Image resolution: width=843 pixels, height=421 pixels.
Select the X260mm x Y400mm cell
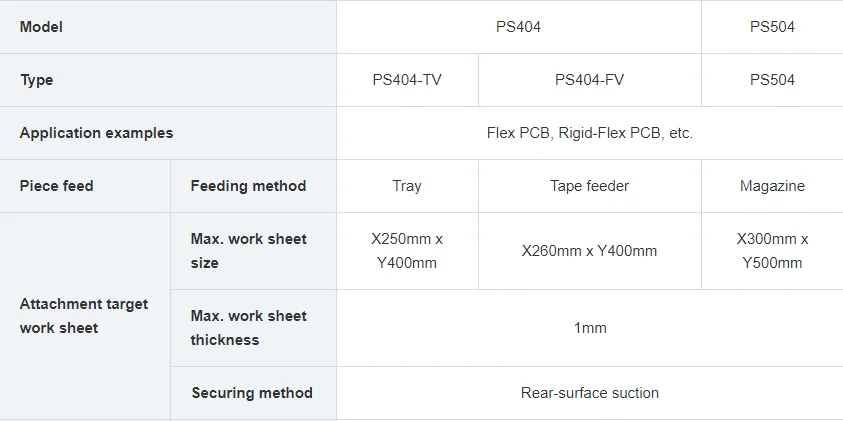point(590,251)
